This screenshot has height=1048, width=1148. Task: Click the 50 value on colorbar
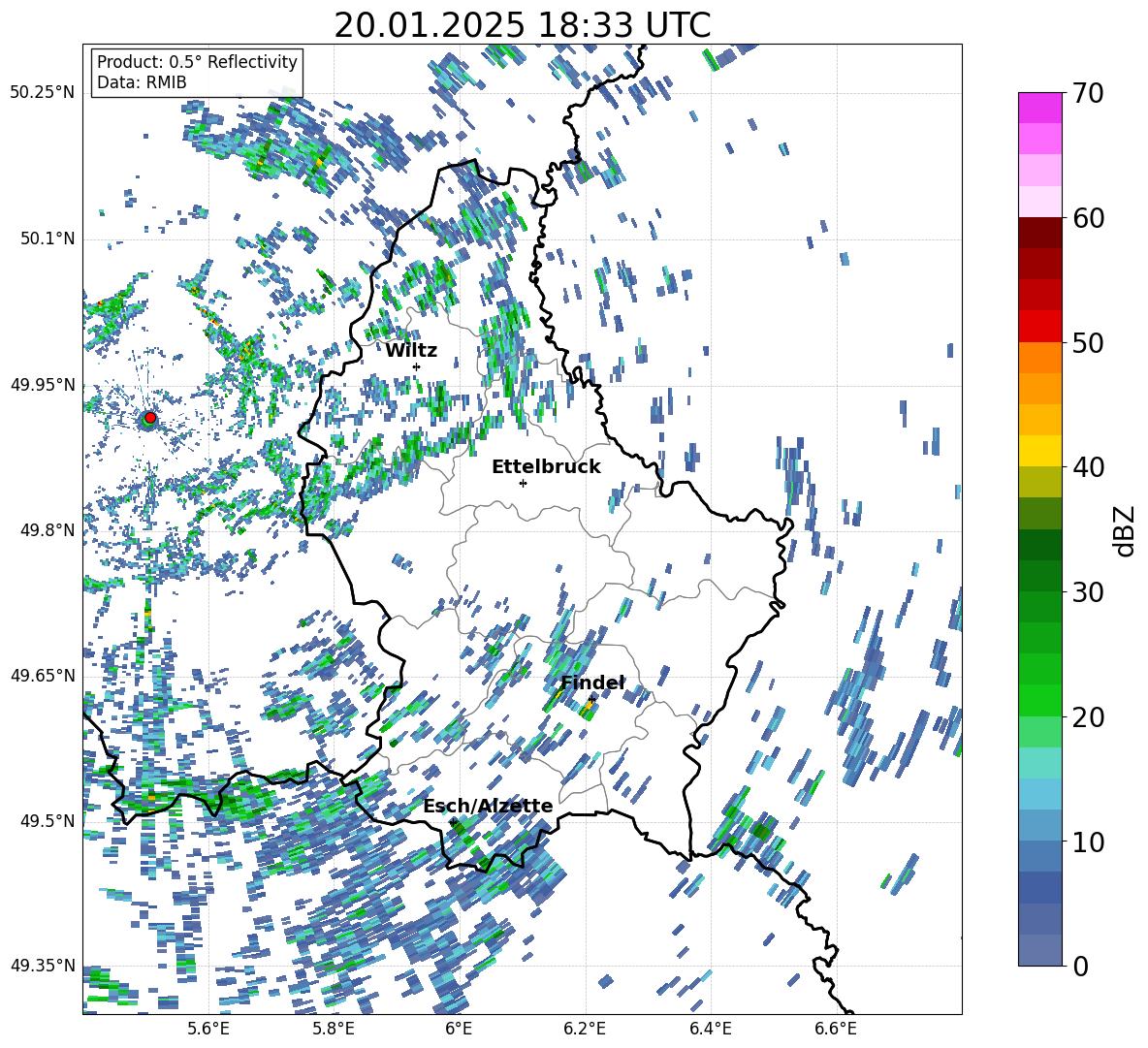tap(1088, 342)
